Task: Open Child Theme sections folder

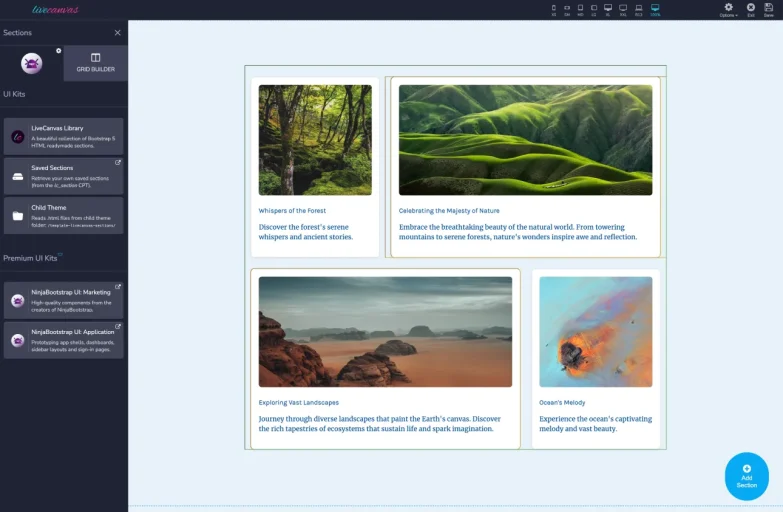Action: pyautogui.click(x=64, y=215)
